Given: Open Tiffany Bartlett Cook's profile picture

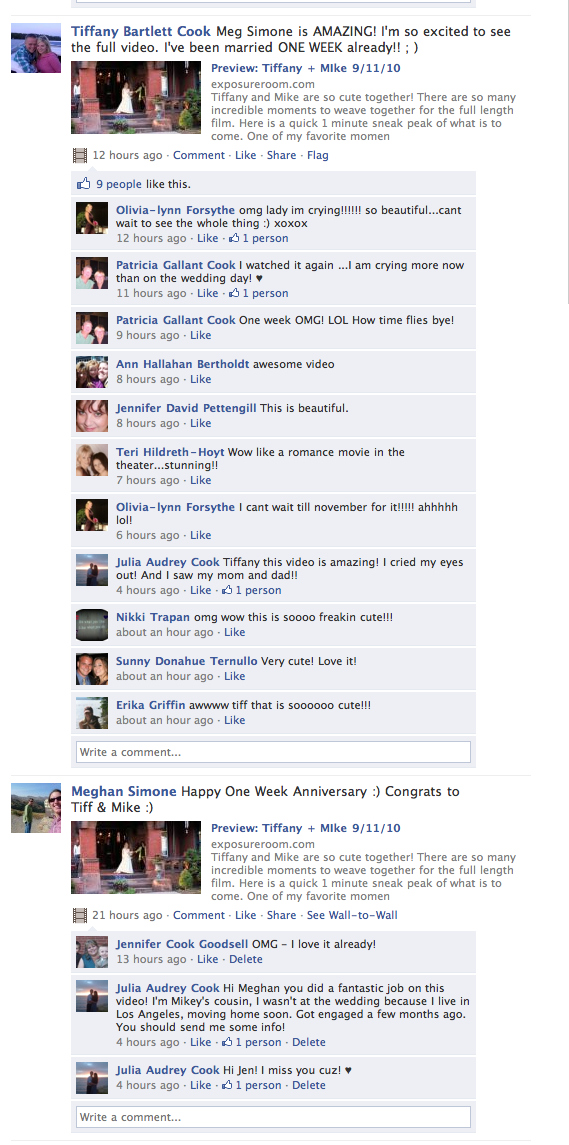Looking at the screenshot, I should point(36,48).
